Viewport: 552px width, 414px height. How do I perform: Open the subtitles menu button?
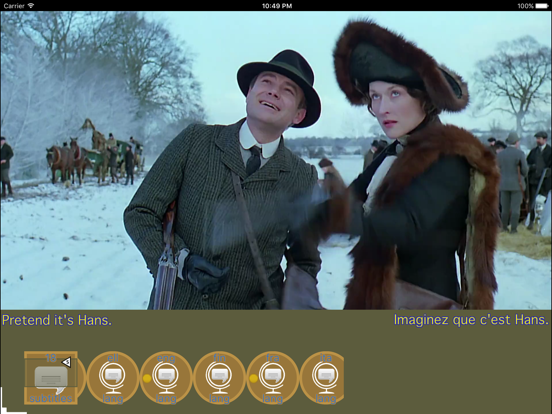(x=51, y=378)
